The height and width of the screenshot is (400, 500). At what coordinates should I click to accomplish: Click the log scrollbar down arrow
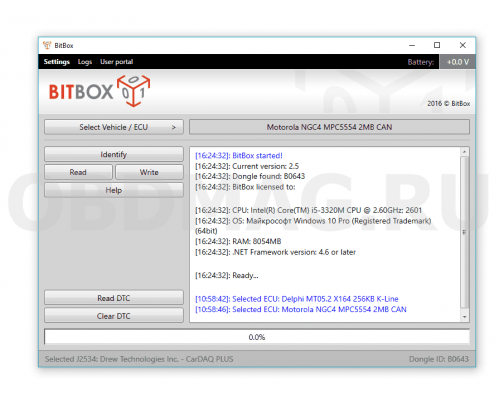464,317
